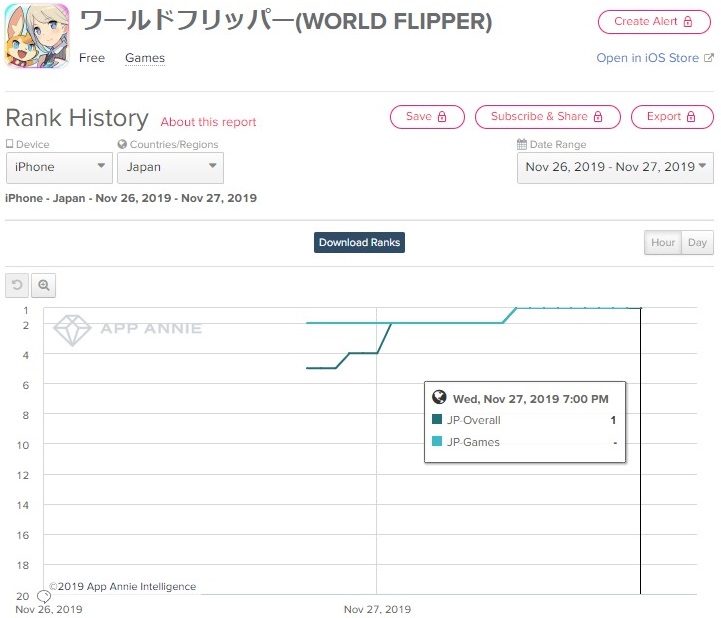Viewport: 721px width, 618px height.
Task: Click the calendar icon next to Date Range
Action: [x=522, y=144]
